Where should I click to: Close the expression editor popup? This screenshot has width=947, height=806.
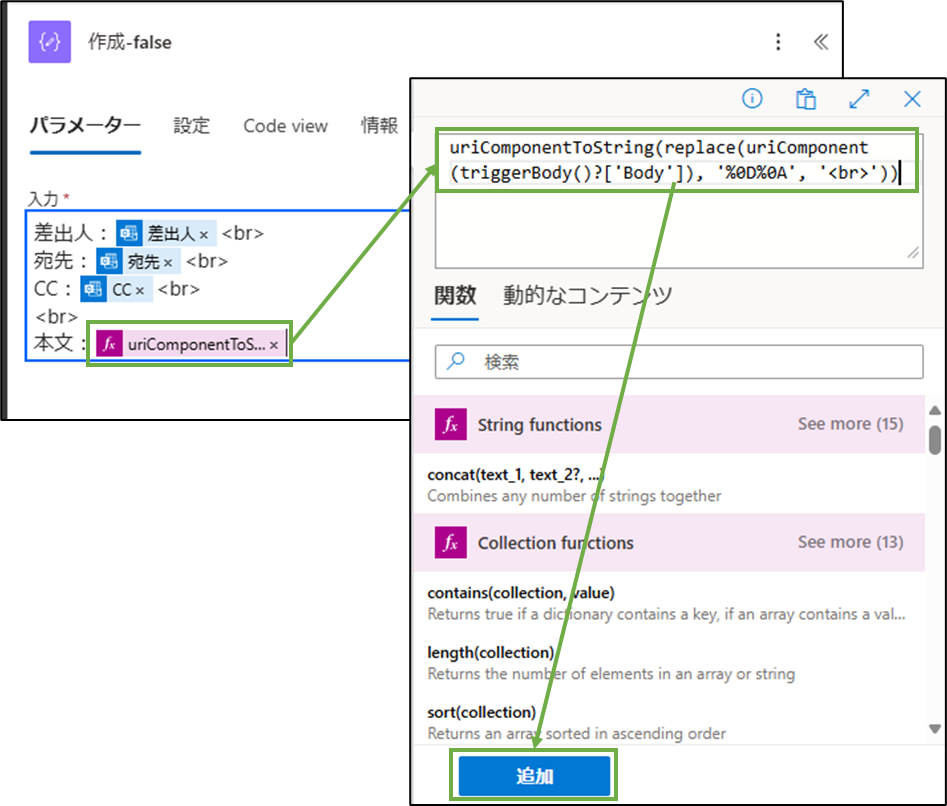pyautogui.click(x=912, y=98)
